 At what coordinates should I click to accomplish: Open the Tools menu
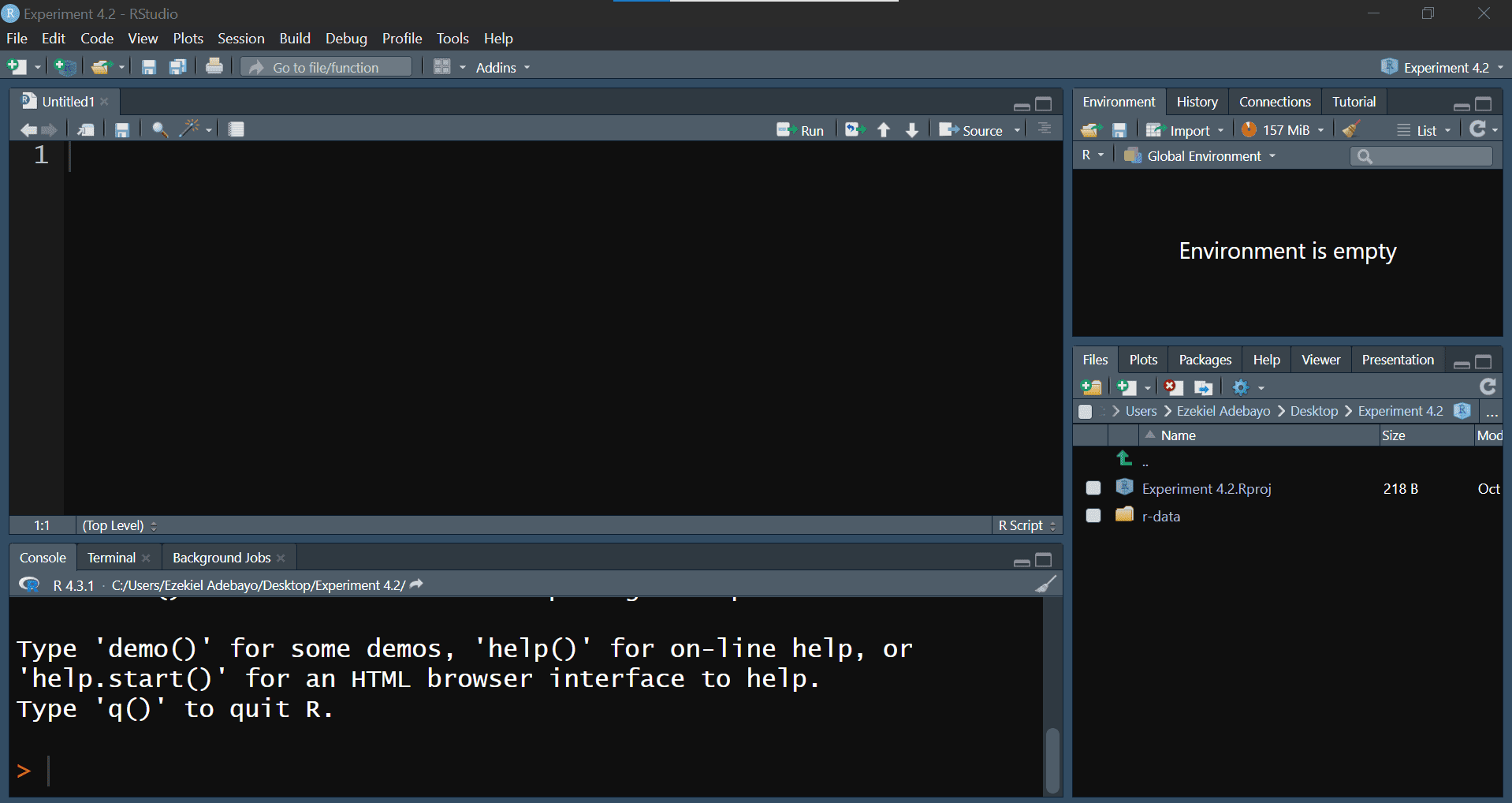(x=452, y=38)
